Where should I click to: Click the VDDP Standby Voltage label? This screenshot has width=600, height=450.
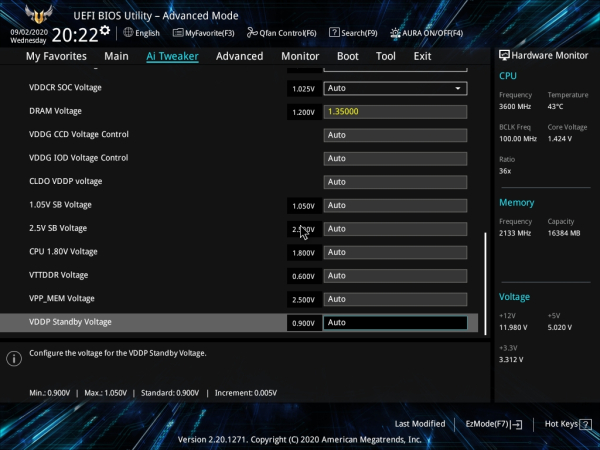click(x=70, y=322)
